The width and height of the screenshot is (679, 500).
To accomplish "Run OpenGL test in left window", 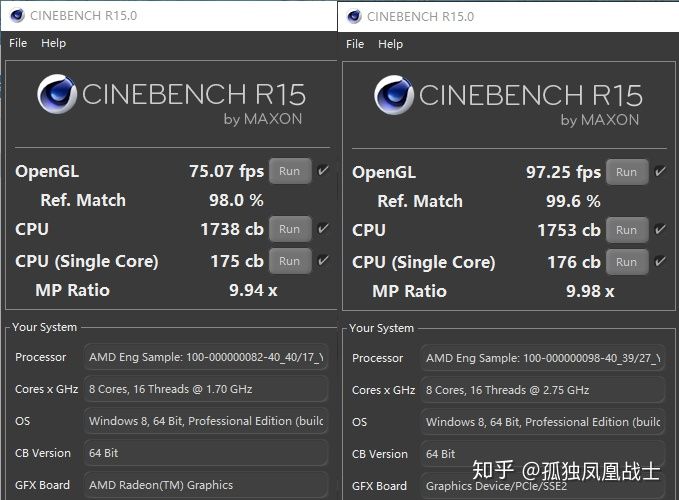I will click(x=290, y=171).
